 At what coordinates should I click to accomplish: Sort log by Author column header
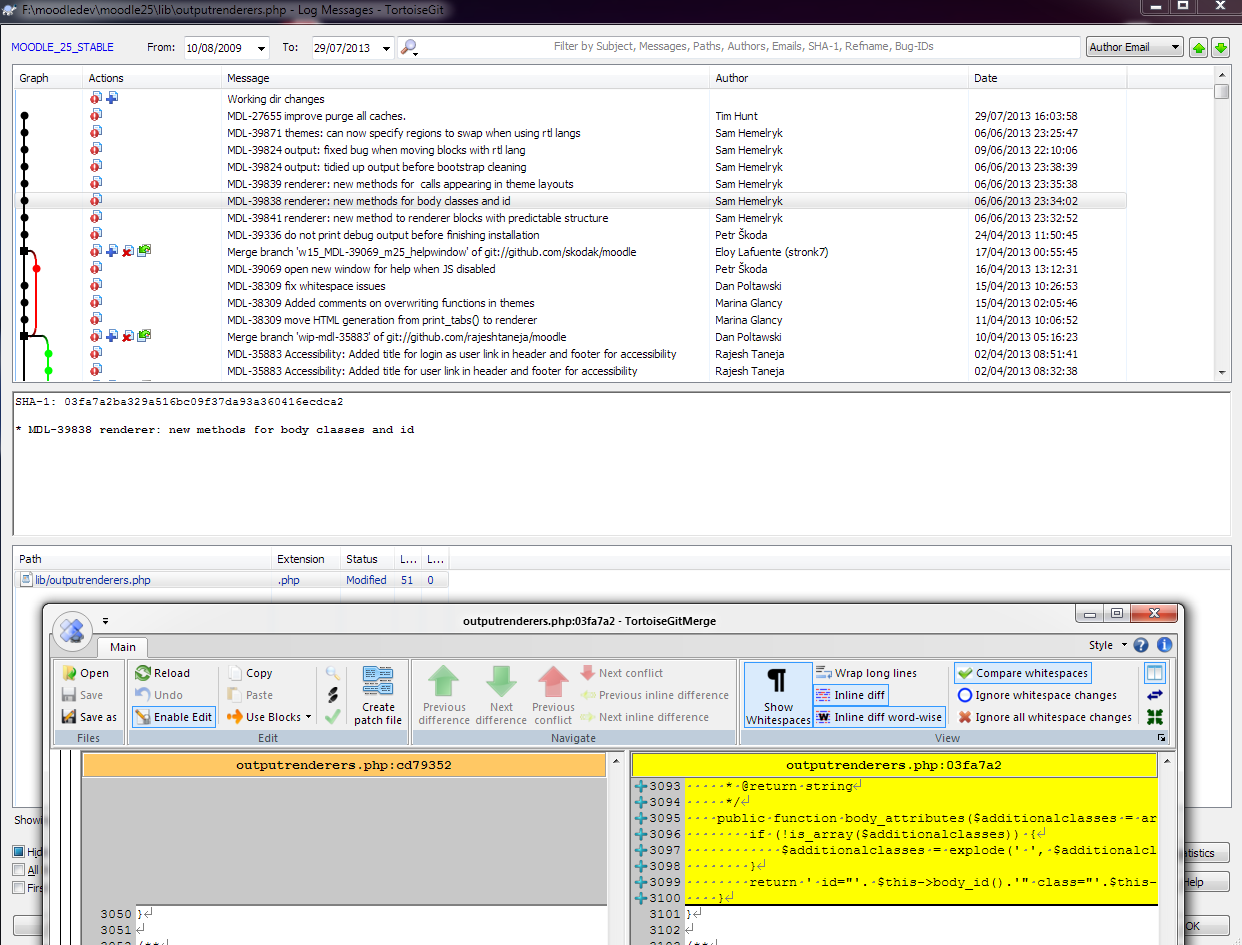click(x=839, y=78)
